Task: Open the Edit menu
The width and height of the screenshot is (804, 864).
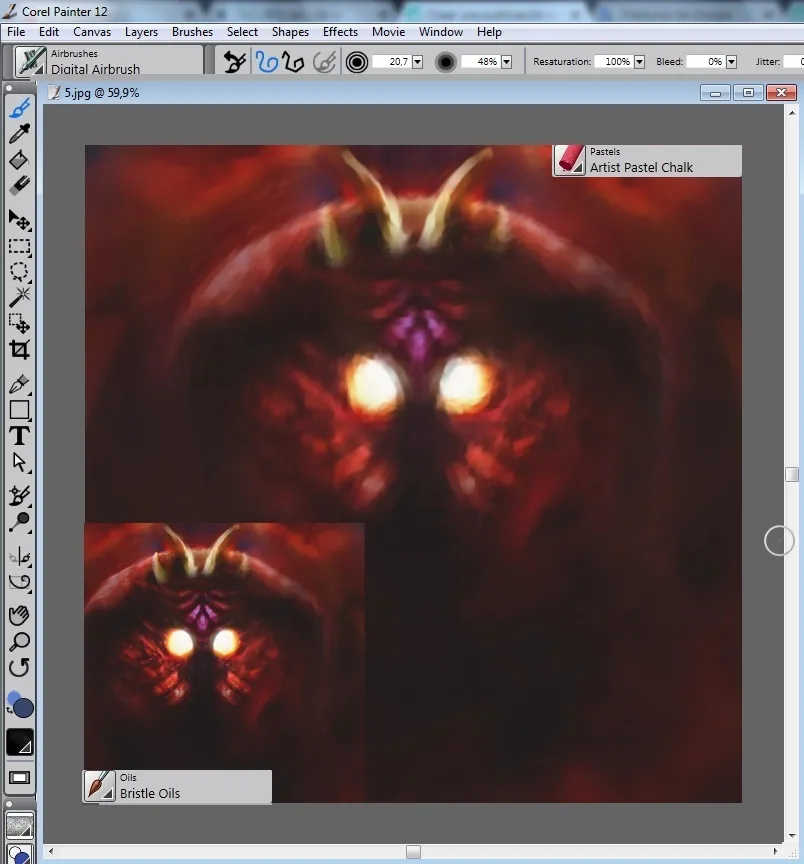Action: click(49, 32)
